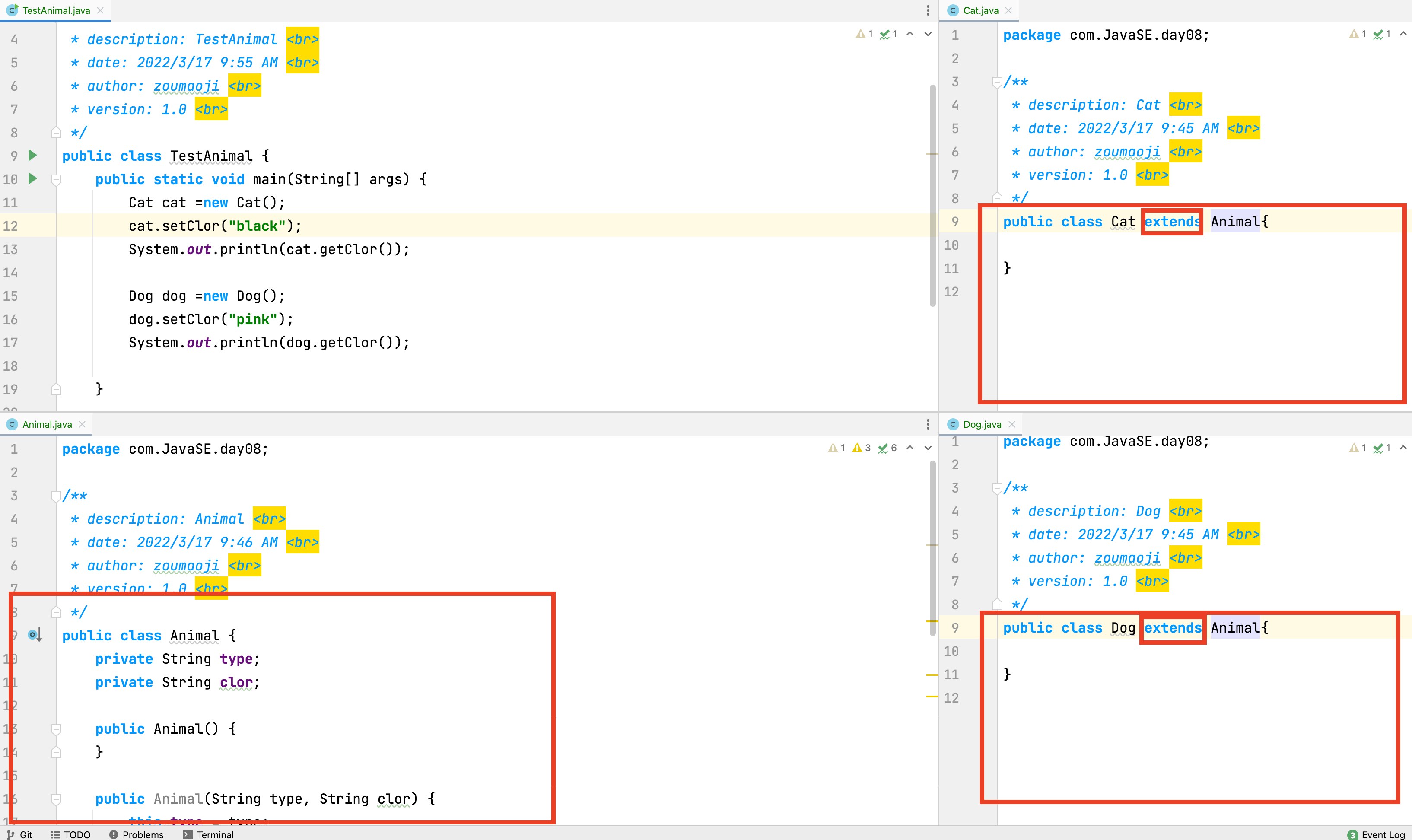Fold Animal two-argument constructor
The image size is (1412, 840).
tap(56, 799)
